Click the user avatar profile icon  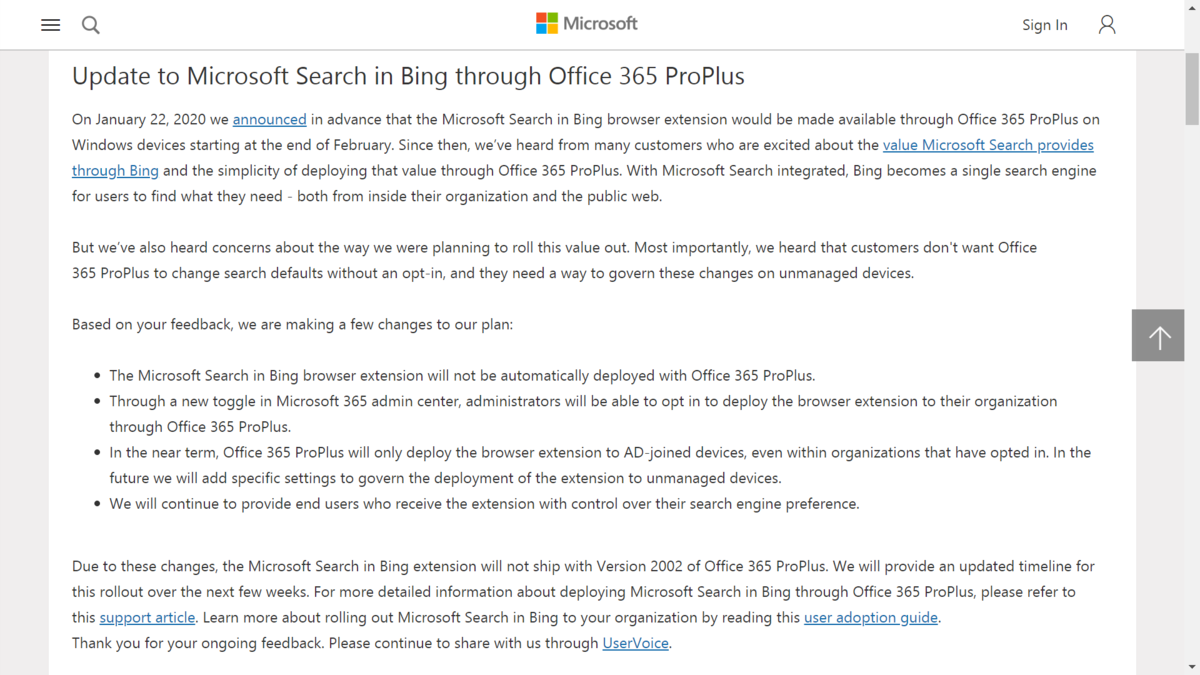[1107, 25]
